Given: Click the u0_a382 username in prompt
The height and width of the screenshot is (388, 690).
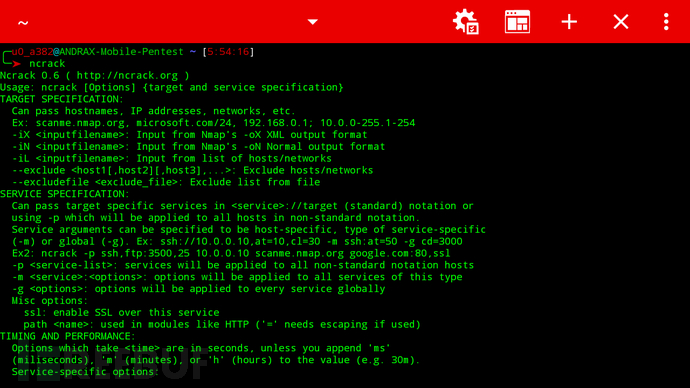Looking at the screenshot, I should click(x=33, y=52).
